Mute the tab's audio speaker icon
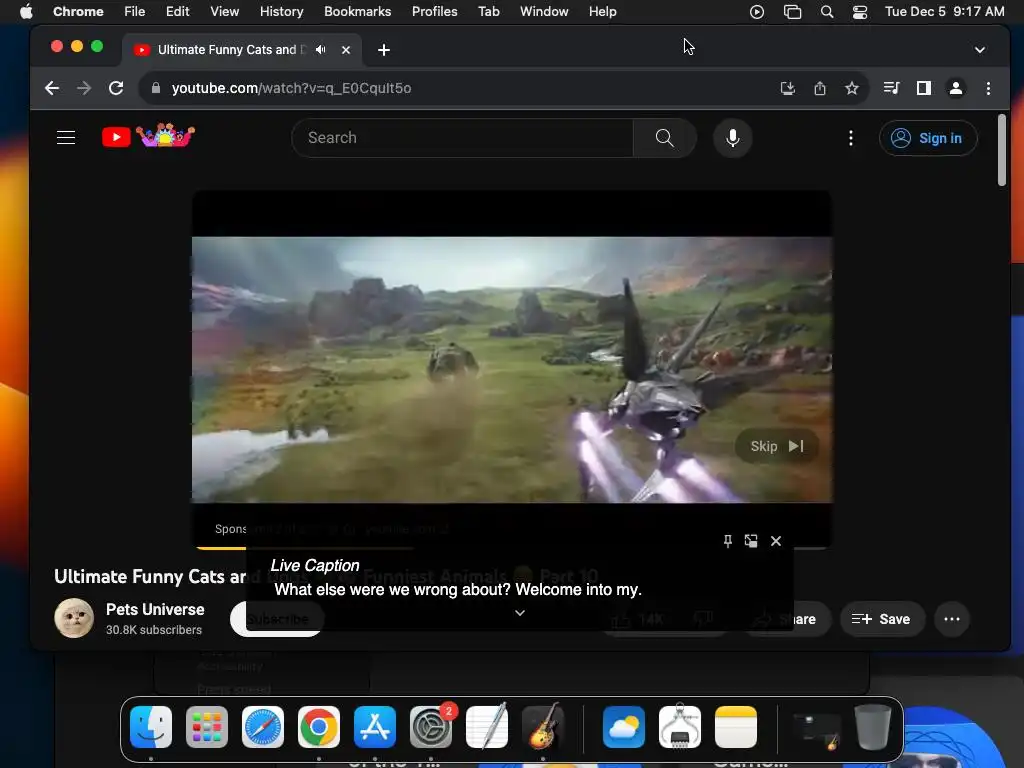Viewport: 1024px width, 768px height. coord(320,50)
